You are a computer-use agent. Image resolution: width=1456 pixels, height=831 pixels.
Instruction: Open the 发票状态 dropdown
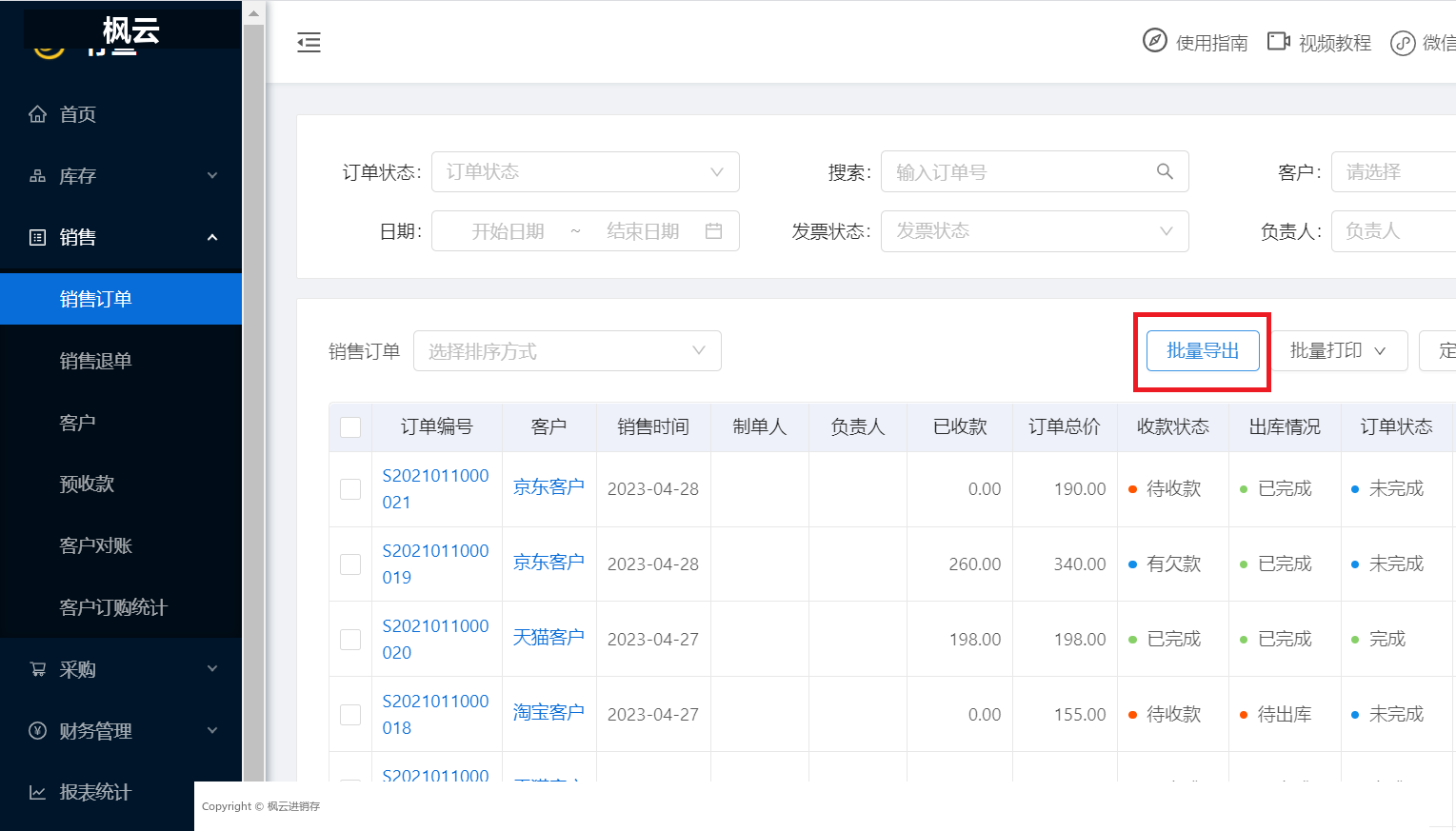1035,231
